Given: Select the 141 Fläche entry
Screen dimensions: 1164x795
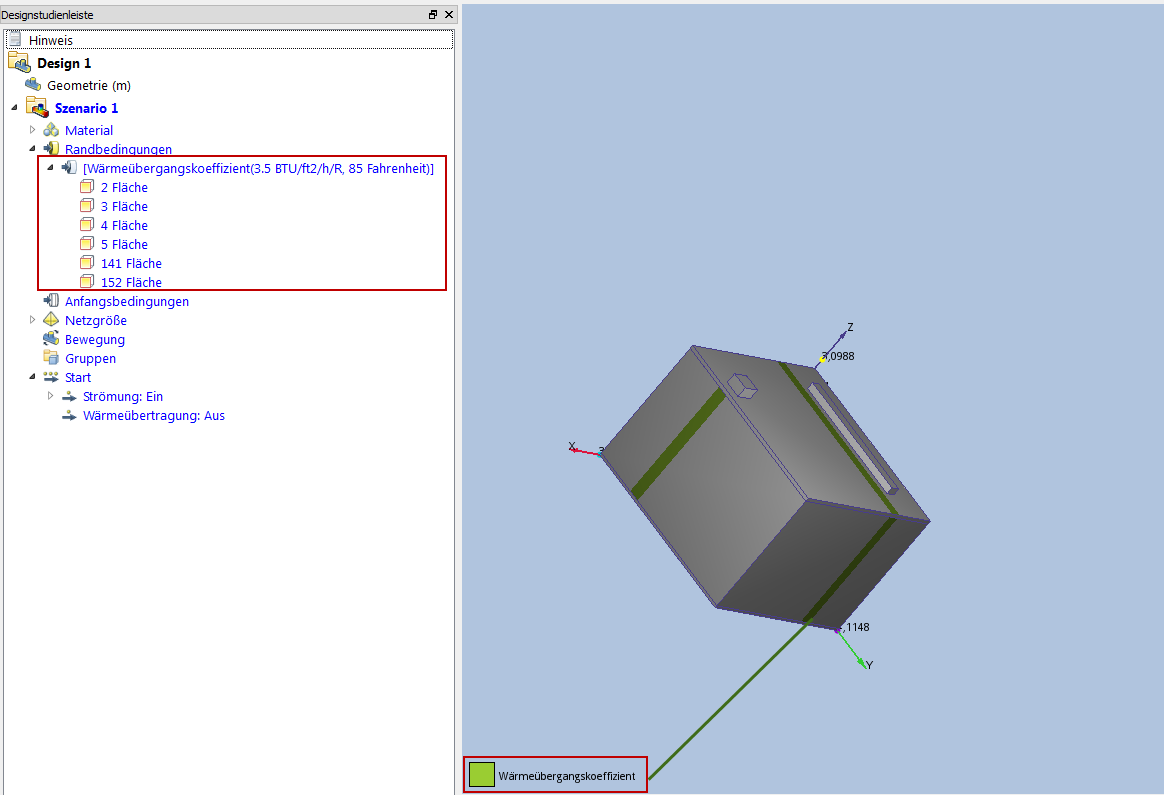Looking at the screenshot, I should click(131, 264).
